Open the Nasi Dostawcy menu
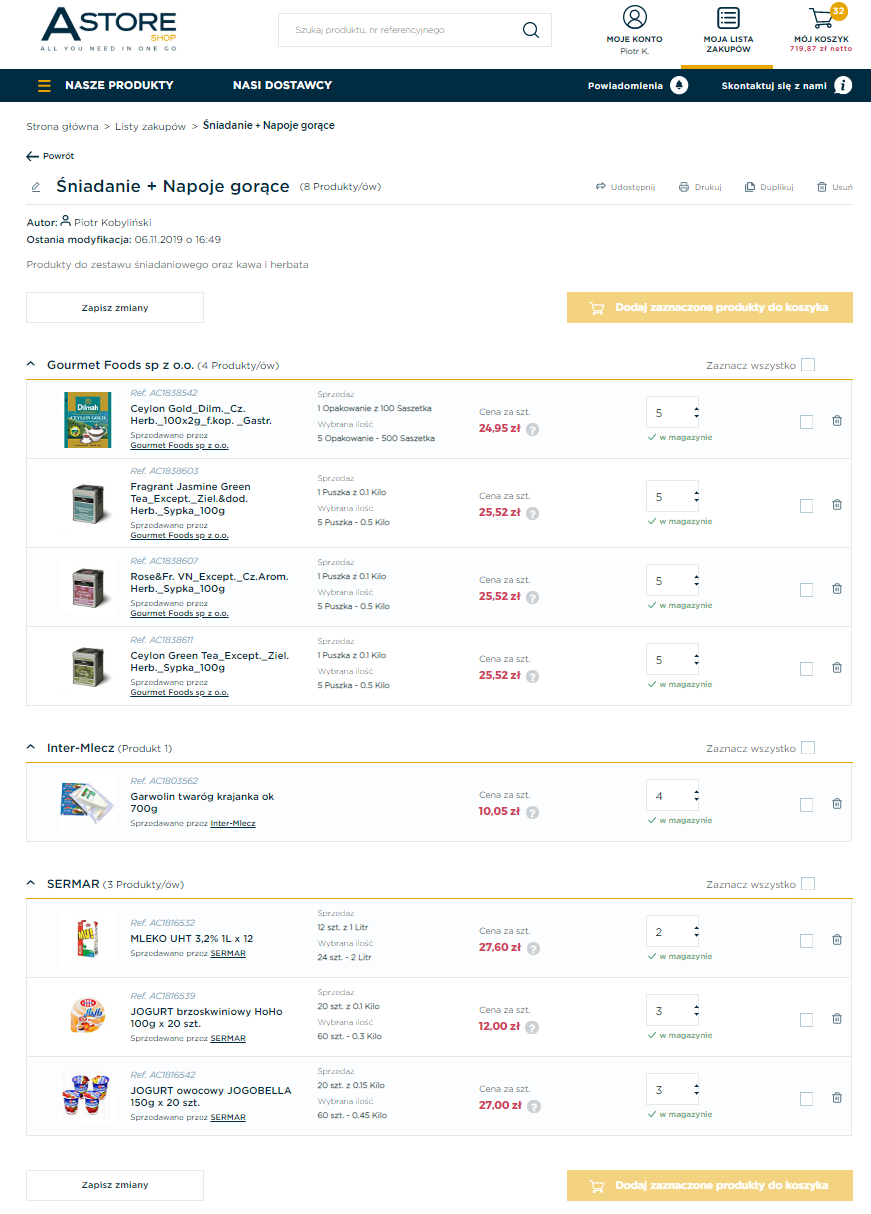The width and height of the screenshot is (871, 1214). [x=282, y=86]
